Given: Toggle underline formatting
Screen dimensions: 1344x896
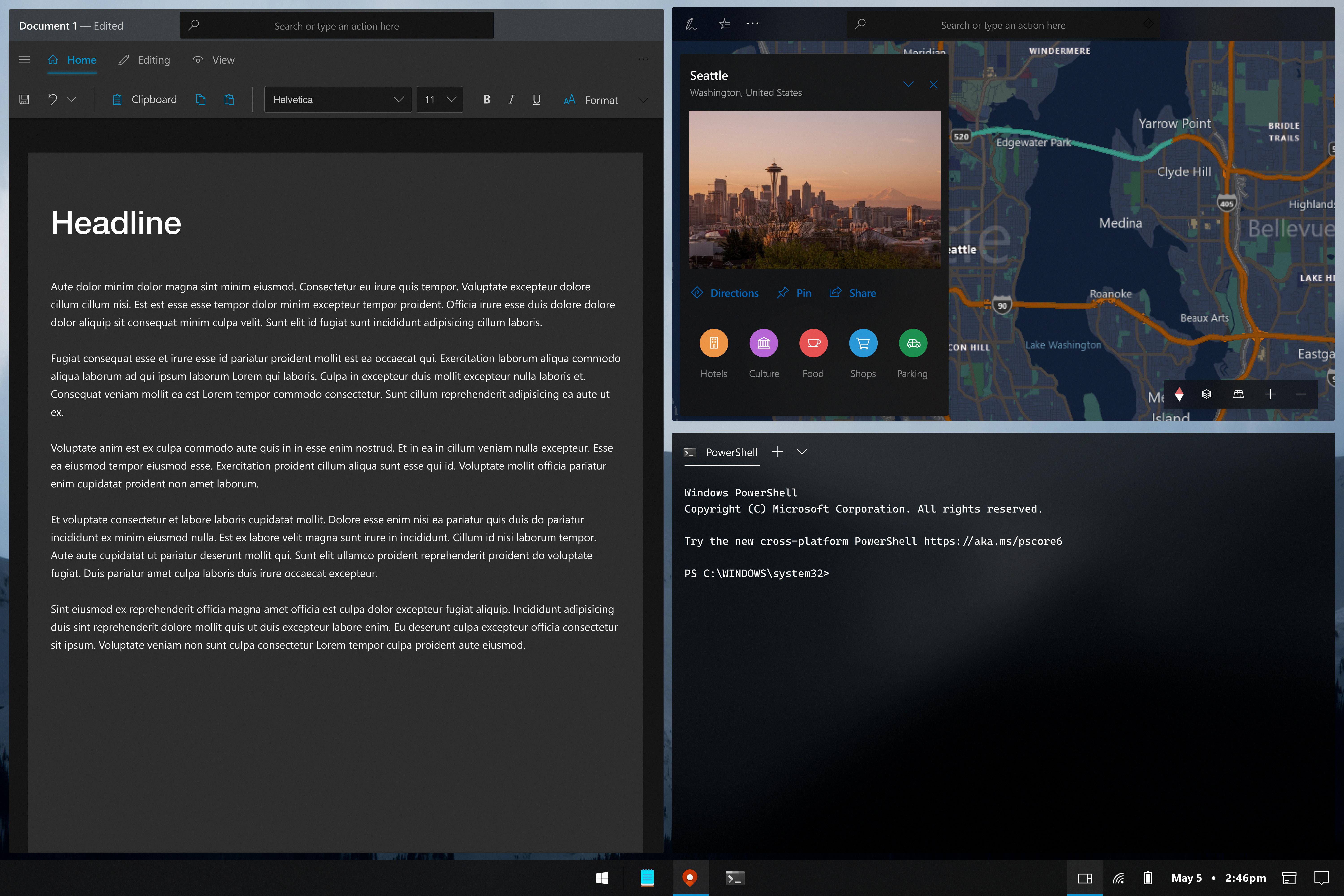Looking at the screenshot, I should [536, 99].
